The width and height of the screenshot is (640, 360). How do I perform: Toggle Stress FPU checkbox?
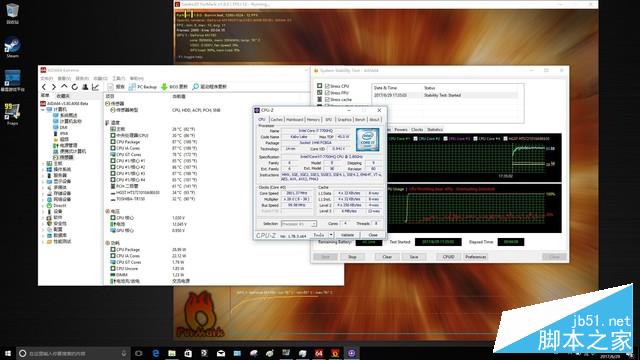327,93
